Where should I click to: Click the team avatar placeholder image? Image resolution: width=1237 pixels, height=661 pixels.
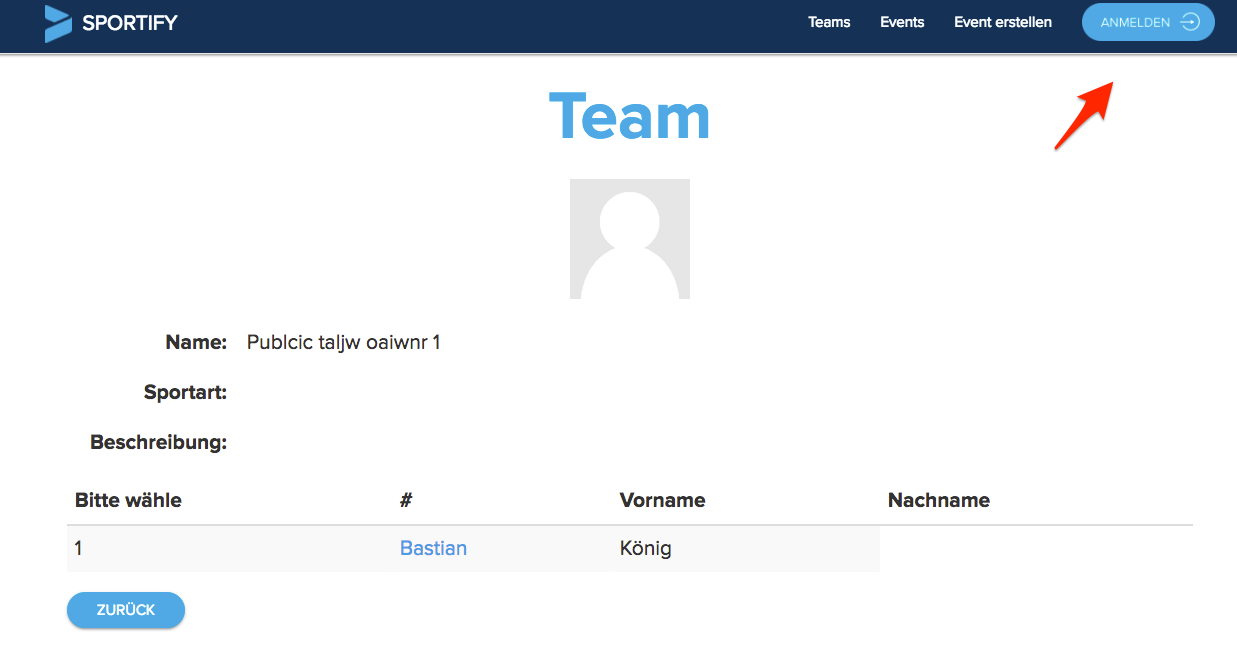point(629,238)
